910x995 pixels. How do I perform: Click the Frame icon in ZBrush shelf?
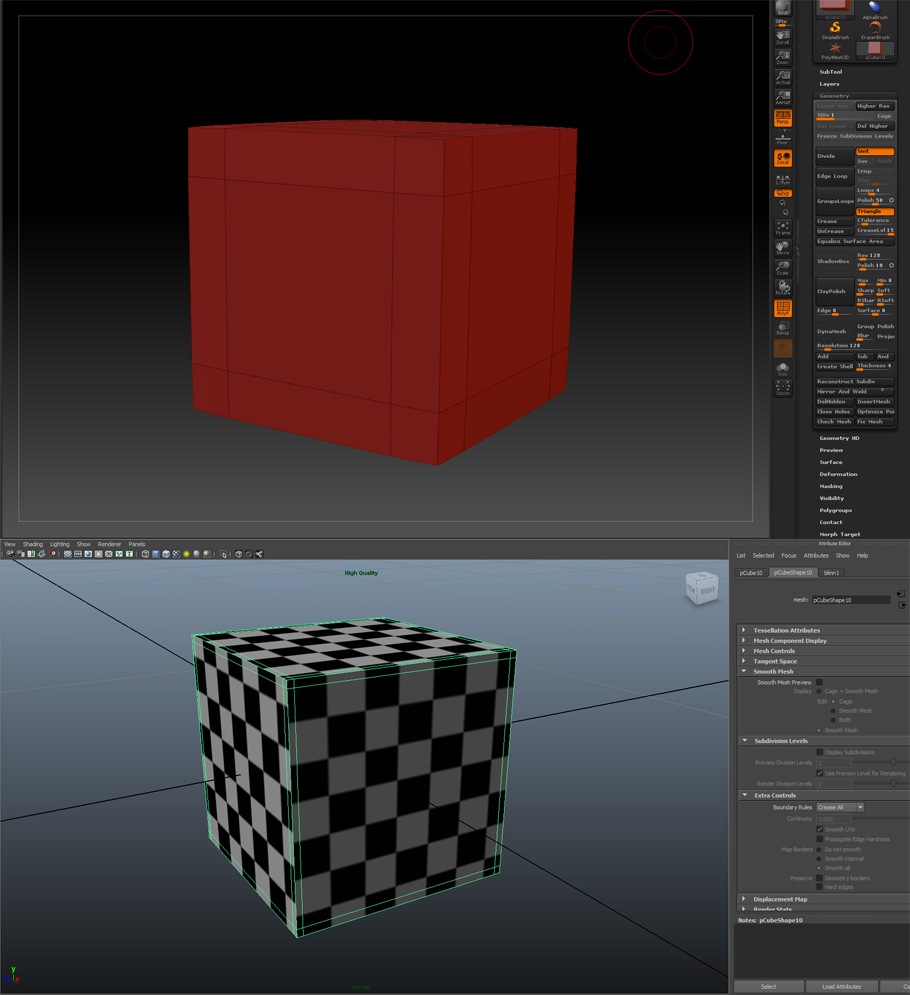(x=782, y=227)
